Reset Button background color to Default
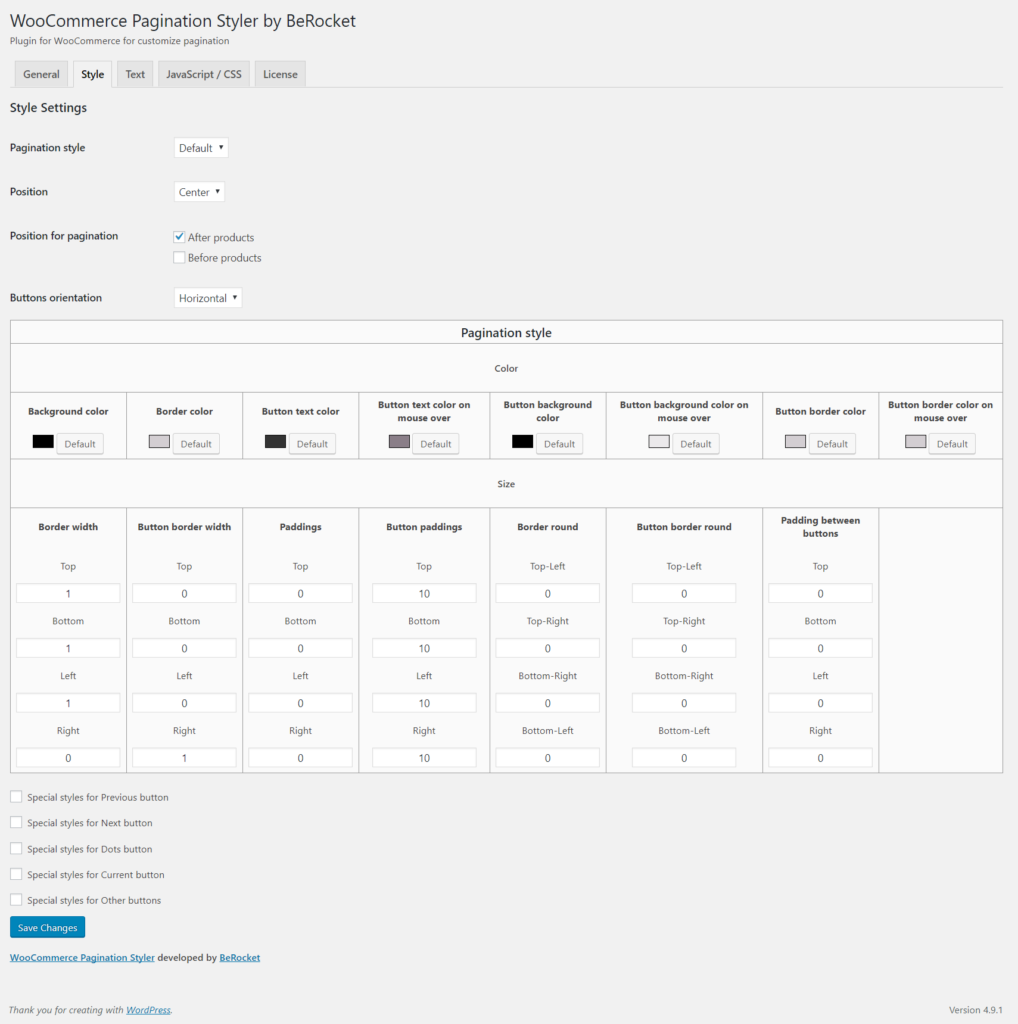 pyautogui.click(x=560, y=443)
